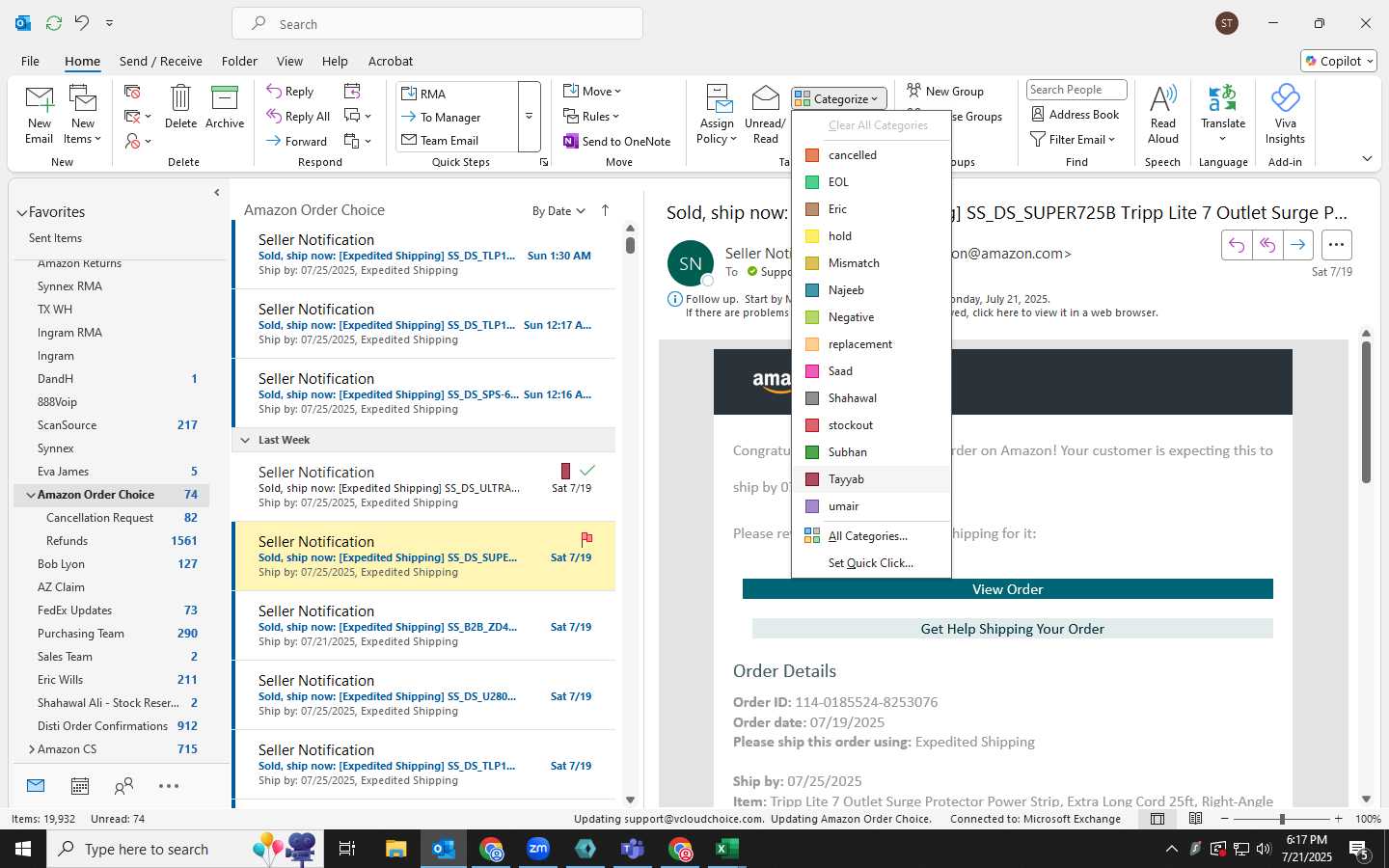Open the Address Book
1389x868 pixels.
pyautogui.click(x=1075, y=114)
